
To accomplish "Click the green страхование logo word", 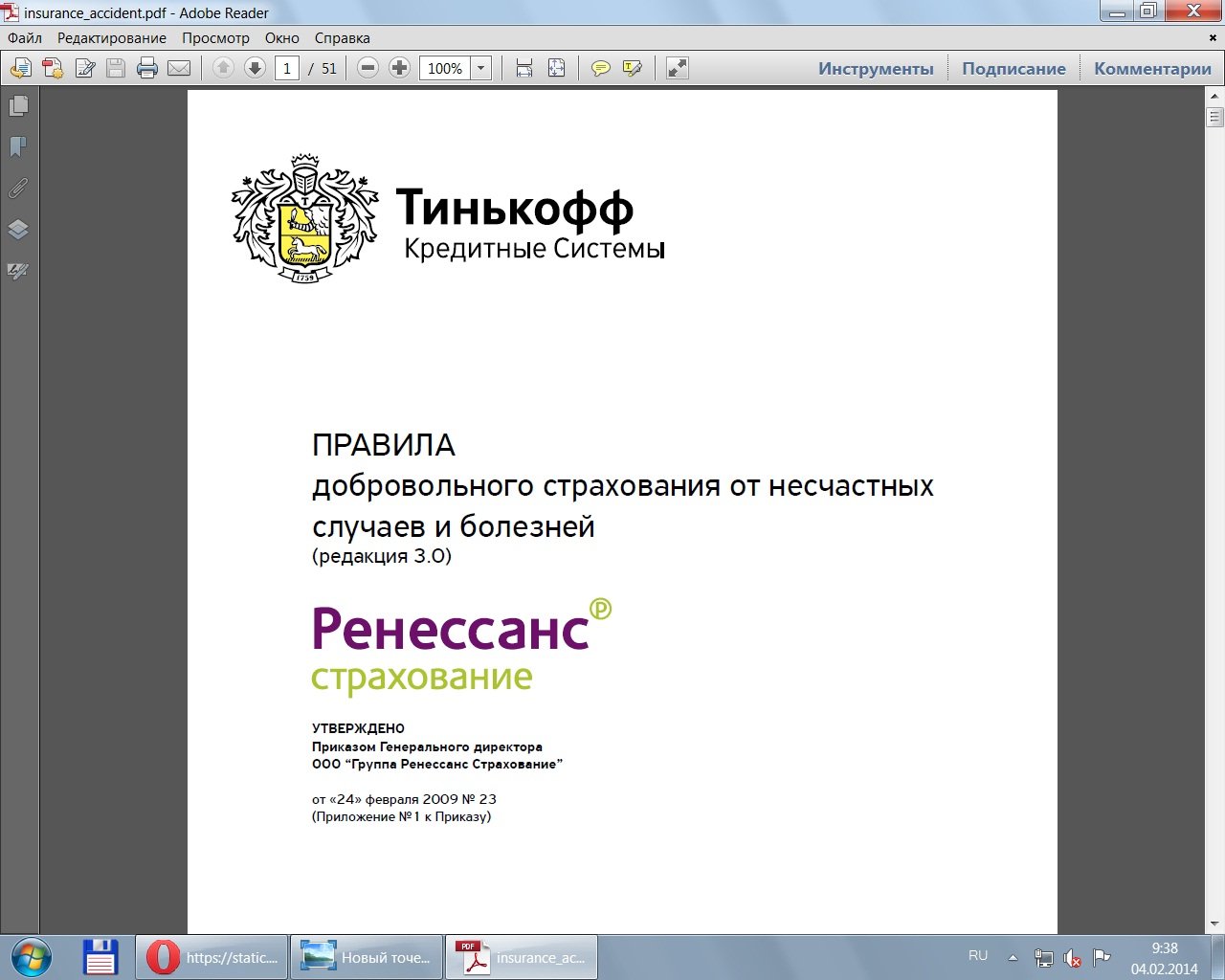I will [x=422, y=678].
